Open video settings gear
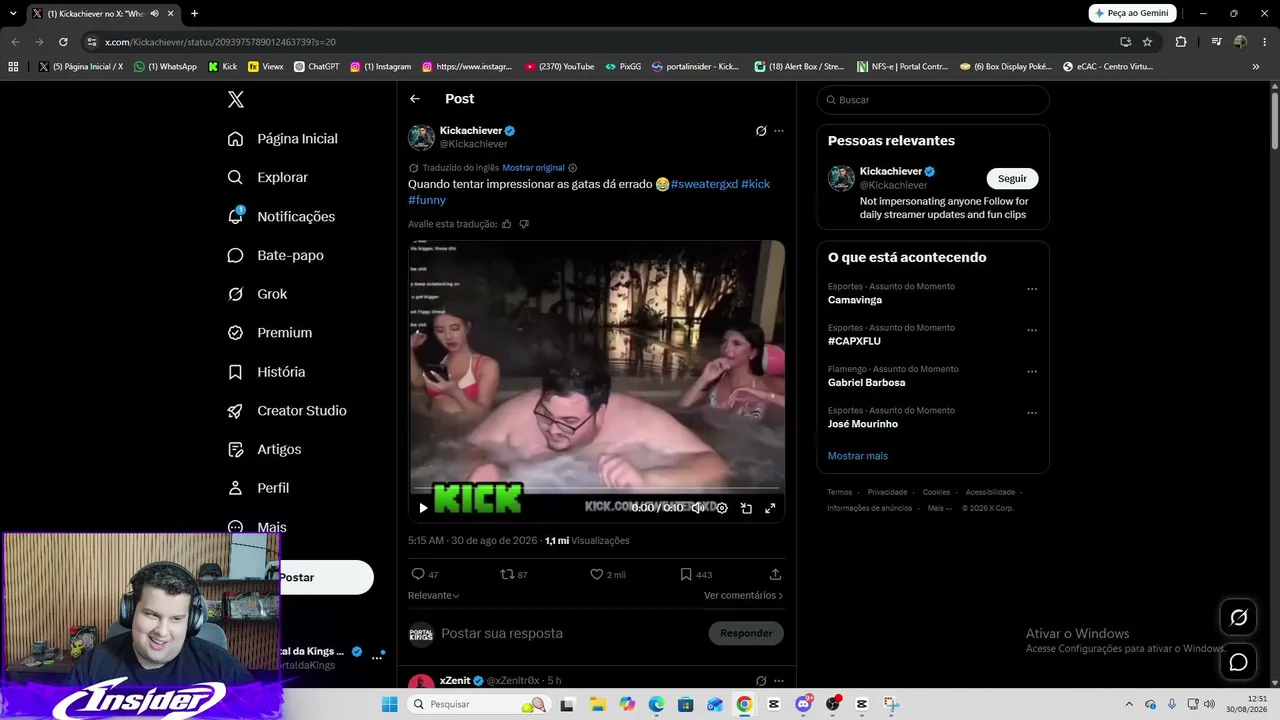 click(722, 508)
